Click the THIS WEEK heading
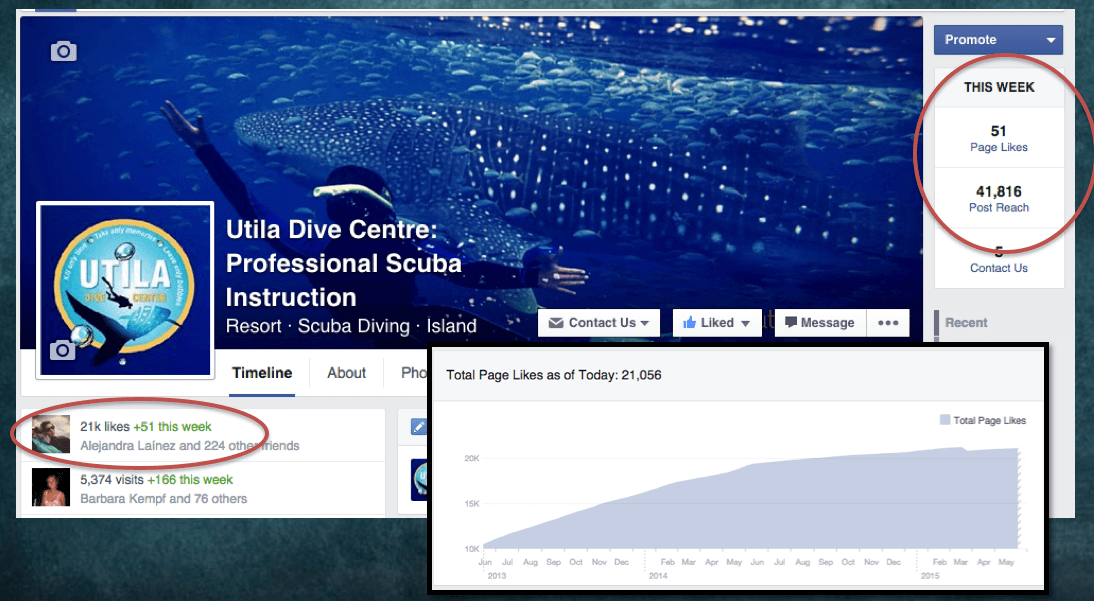Image resolution: width=1094 pixels, height=601 pixels. (999, 87)
